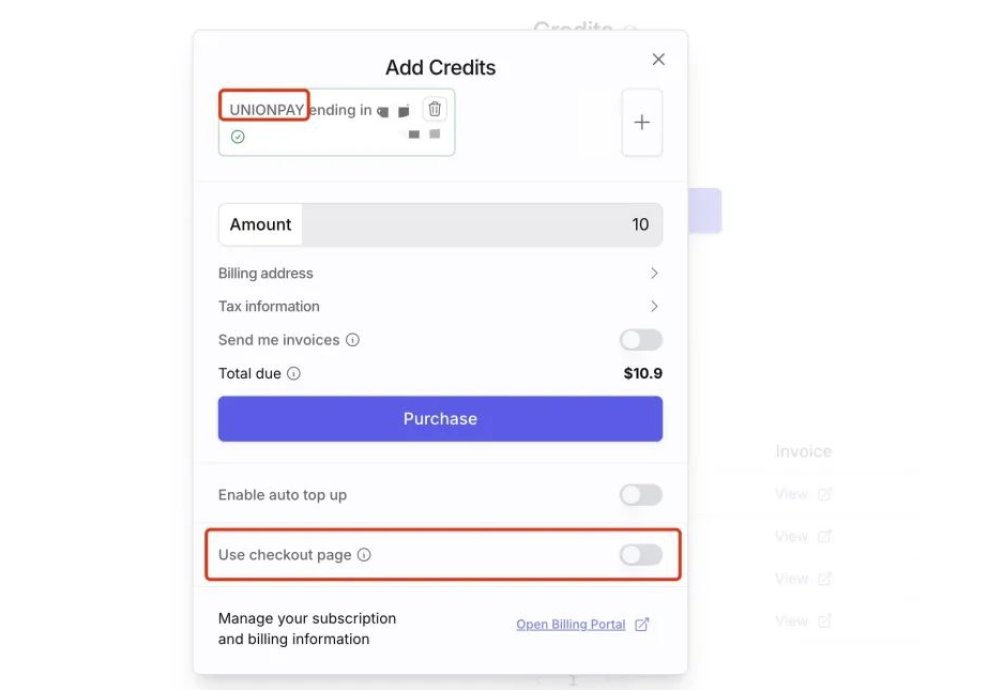
Task: Open the Tax information section
Action: click(x=440, y=306)
